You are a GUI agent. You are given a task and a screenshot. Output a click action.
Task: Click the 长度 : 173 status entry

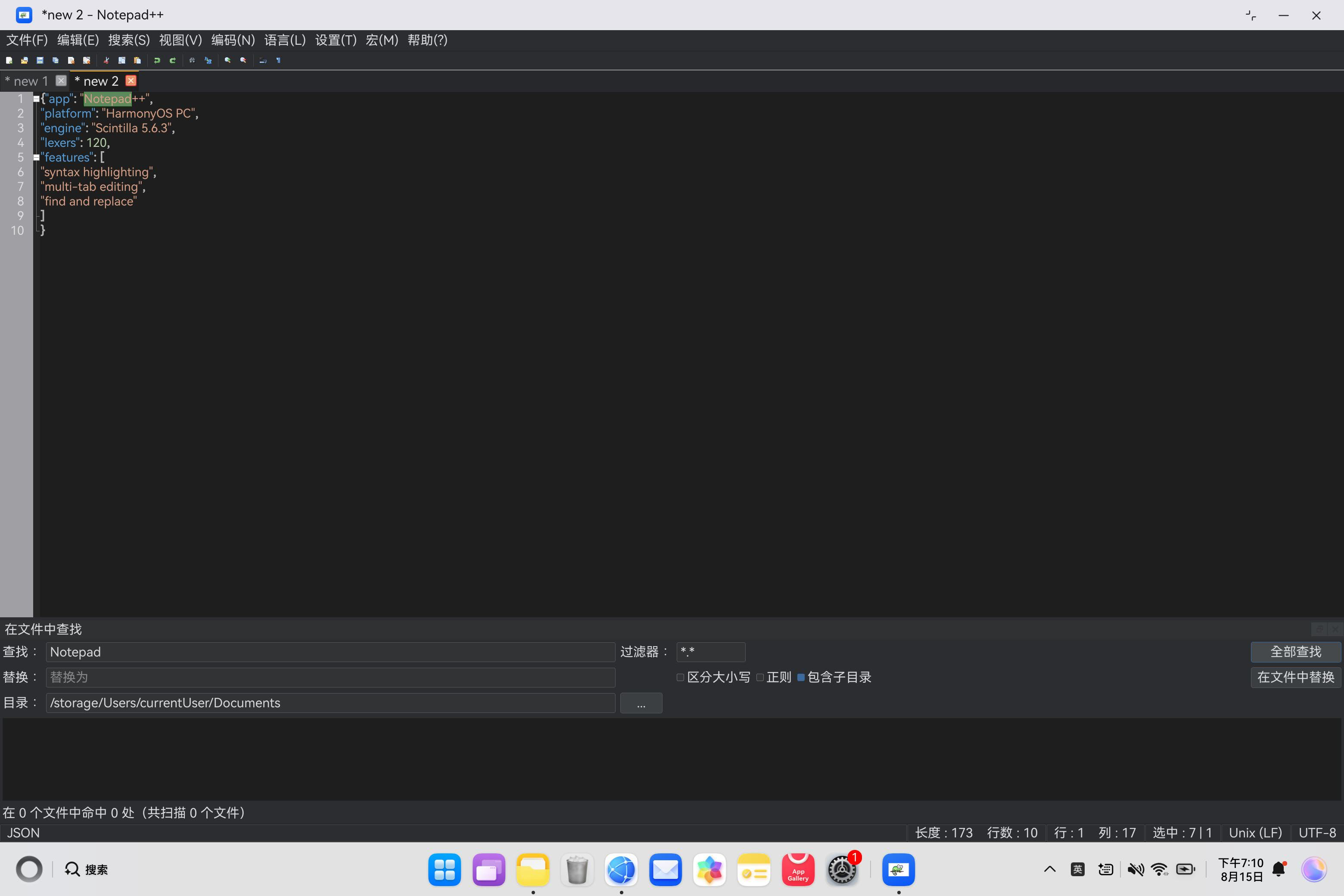[x=943, y=833]
